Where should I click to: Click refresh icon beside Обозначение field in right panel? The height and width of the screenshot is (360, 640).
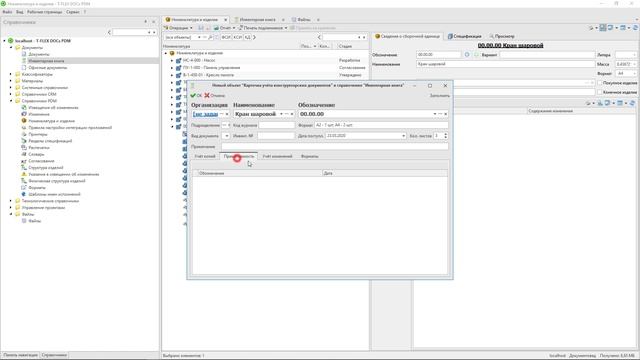click(467, 55)
